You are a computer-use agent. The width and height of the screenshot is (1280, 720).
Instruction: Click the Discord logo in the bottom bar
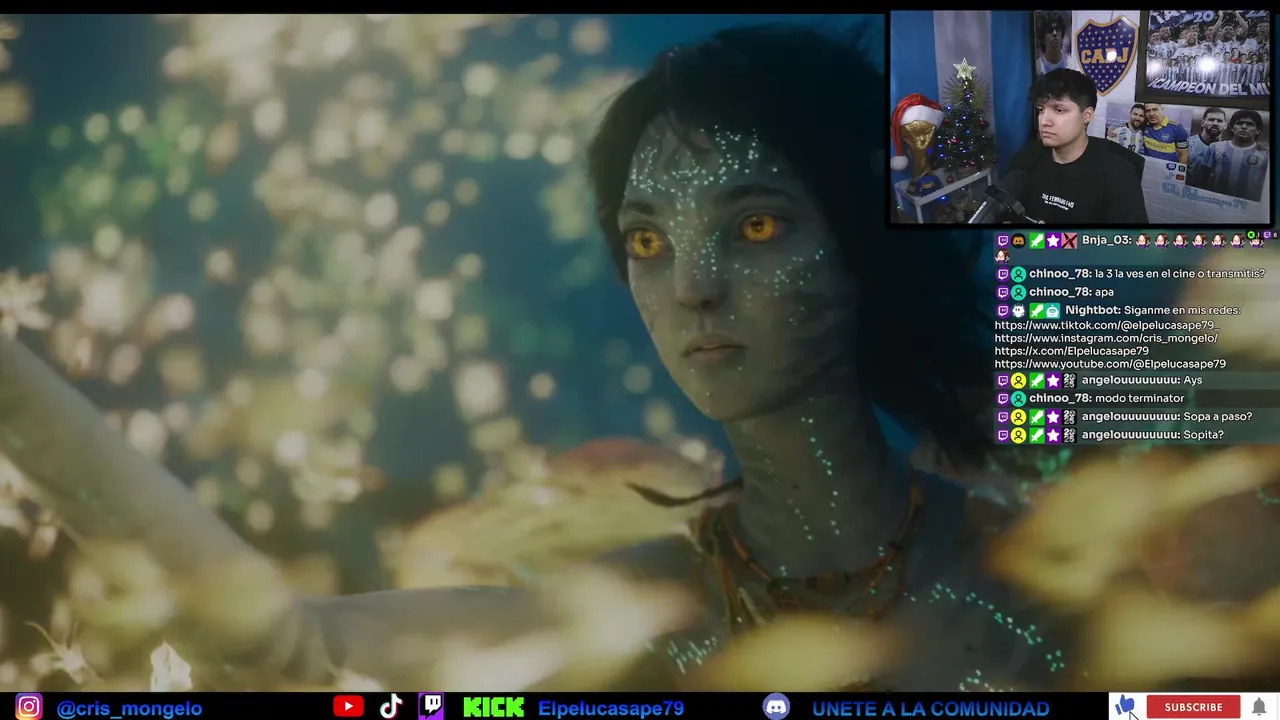point(776,707)
